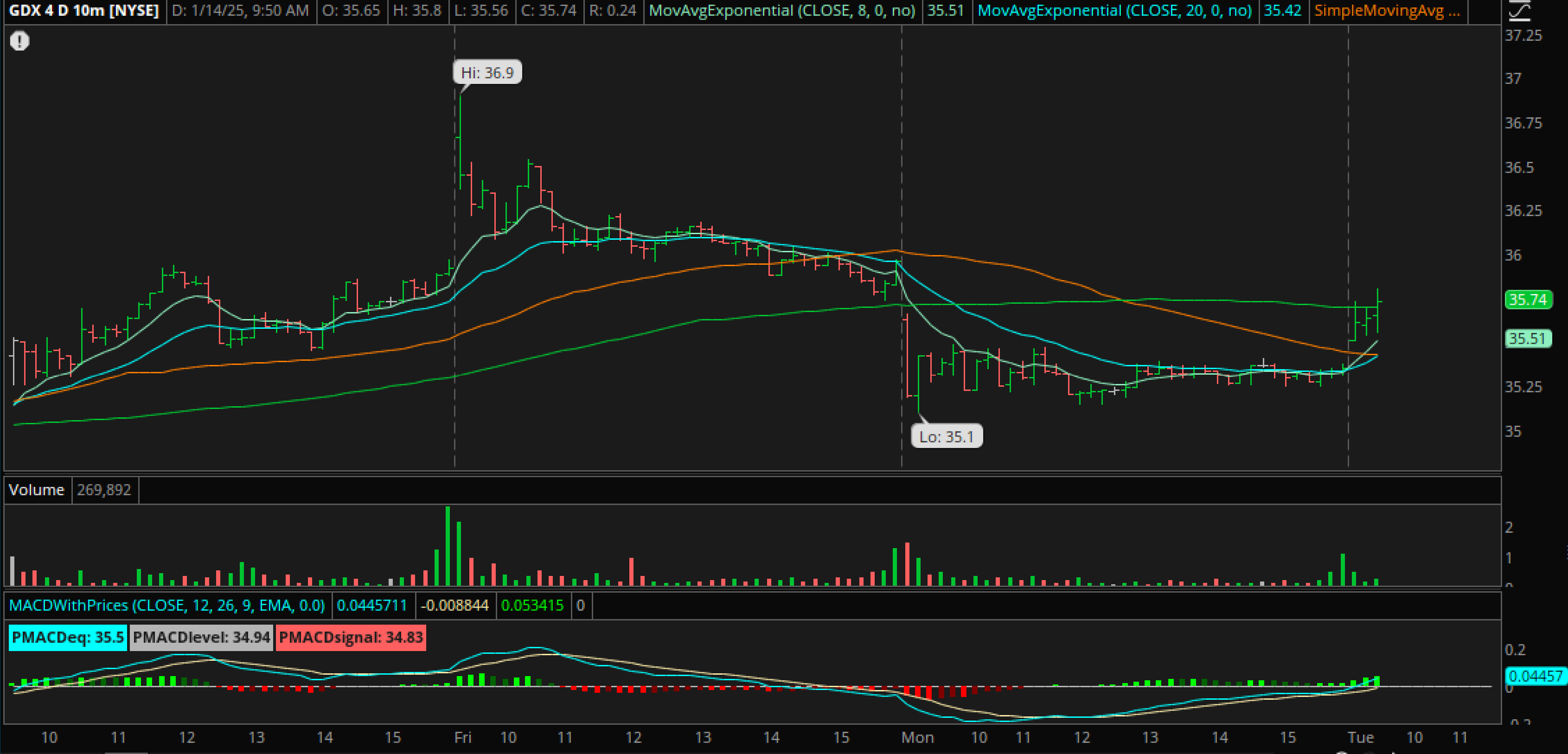Click the GDX 4 D 10m chart title

click(x=83, y=11)
